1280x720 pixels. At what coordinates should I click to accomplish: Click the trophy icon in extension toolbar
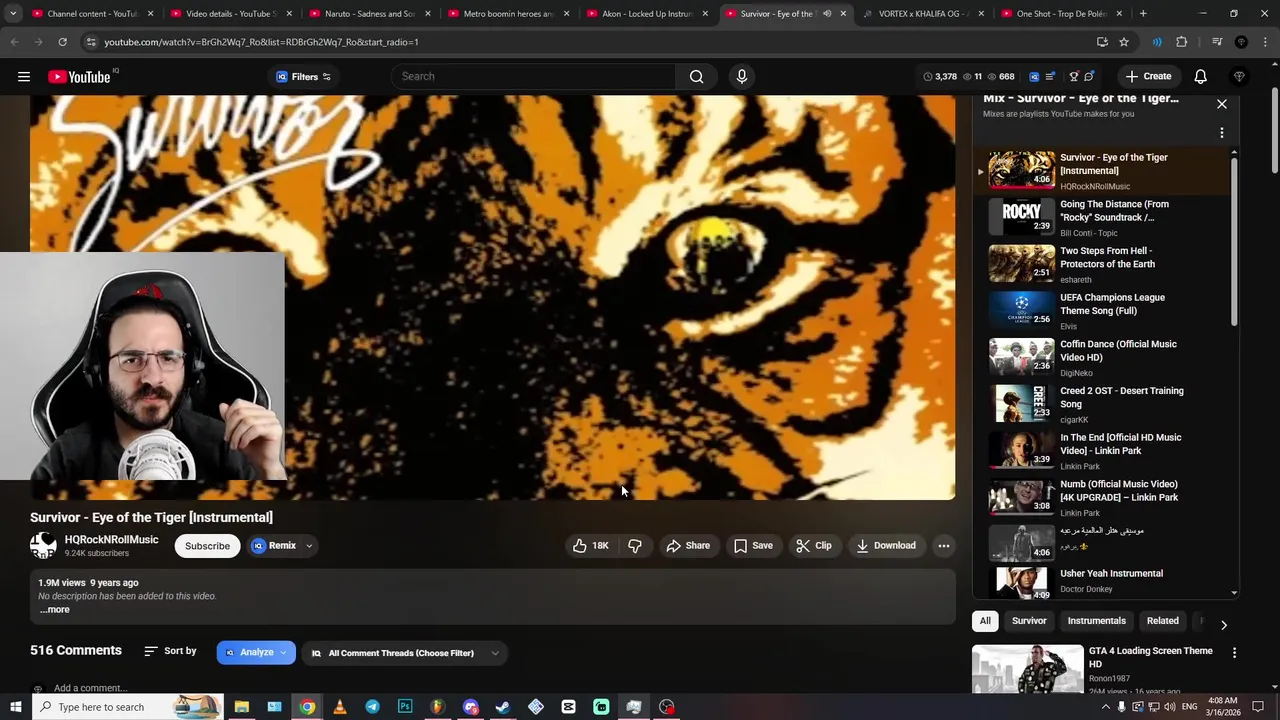click(1073, 76)
